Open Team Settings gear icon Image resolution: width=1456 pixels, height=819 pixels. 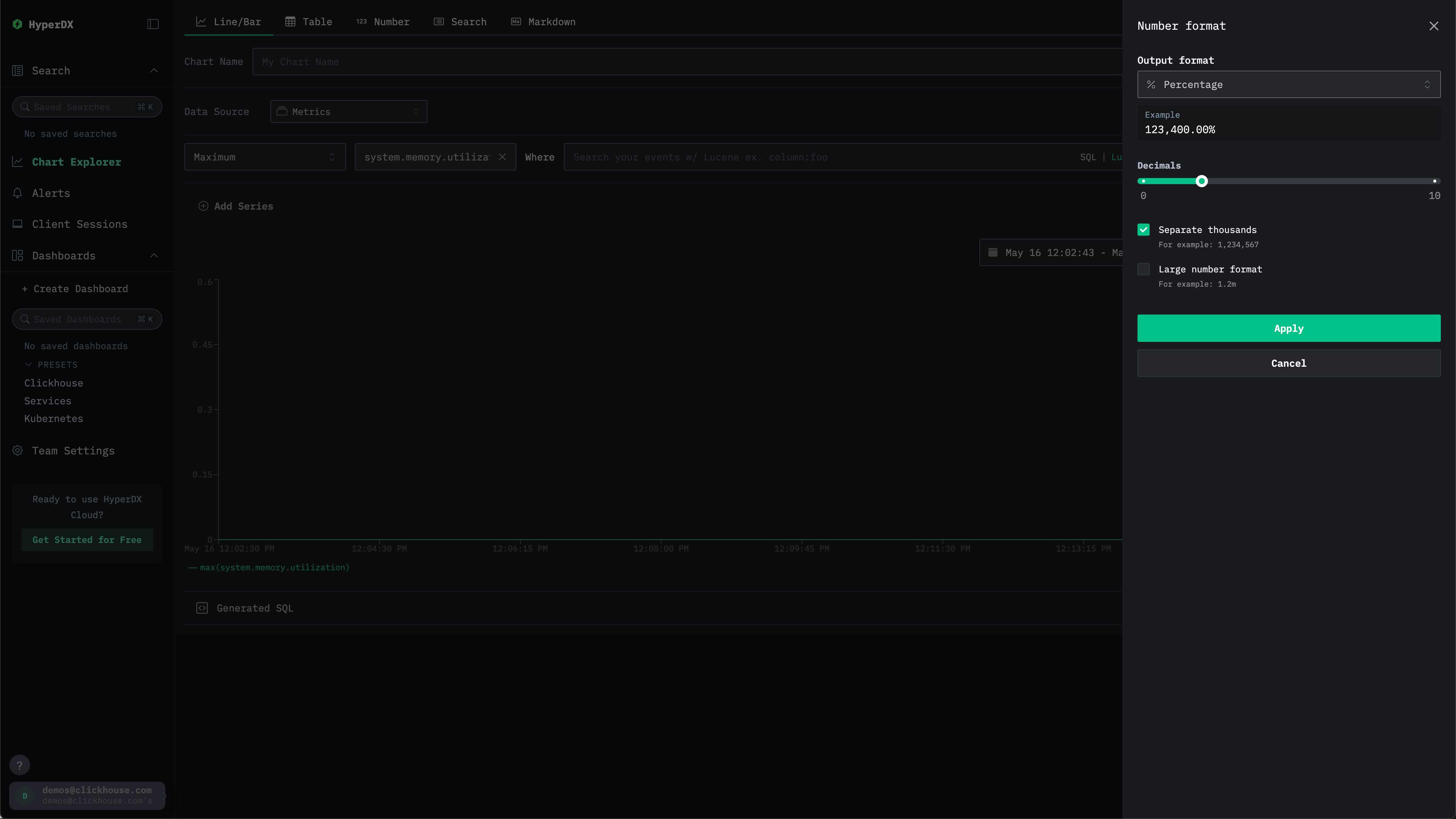18,450
